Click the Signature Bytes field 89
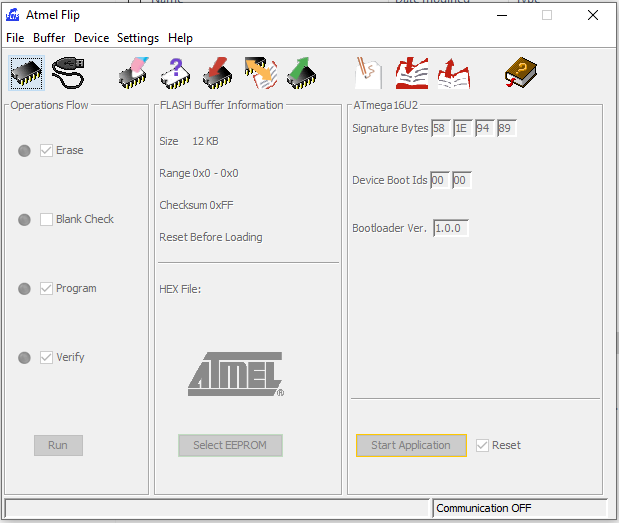Image resolution: width=619 pixels, height=523 pixels. click(x=507, y=128)
